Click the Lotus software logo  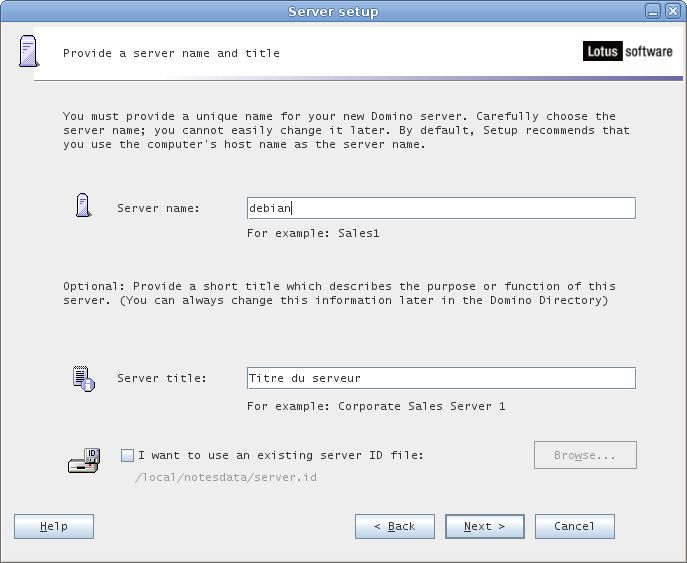tap(628, 52)
